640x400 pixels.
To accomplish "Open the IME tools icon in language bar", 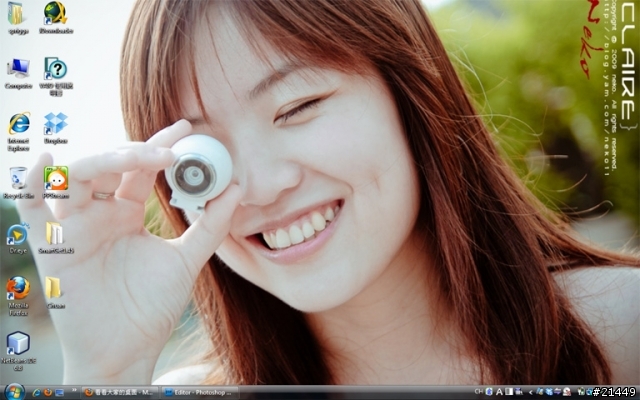I will [519, 392].
